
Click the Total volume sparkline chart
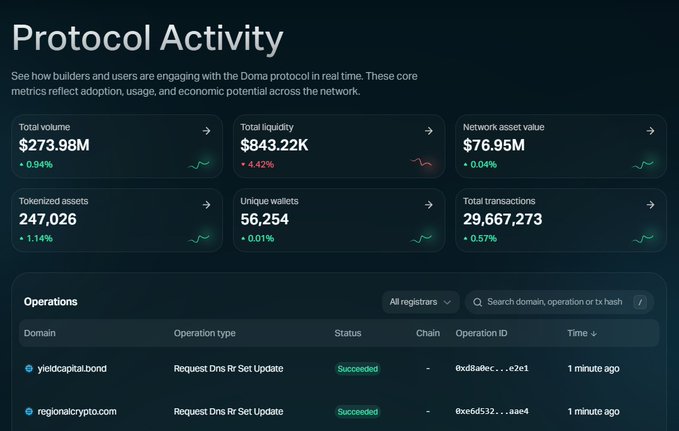click(199, 165)
